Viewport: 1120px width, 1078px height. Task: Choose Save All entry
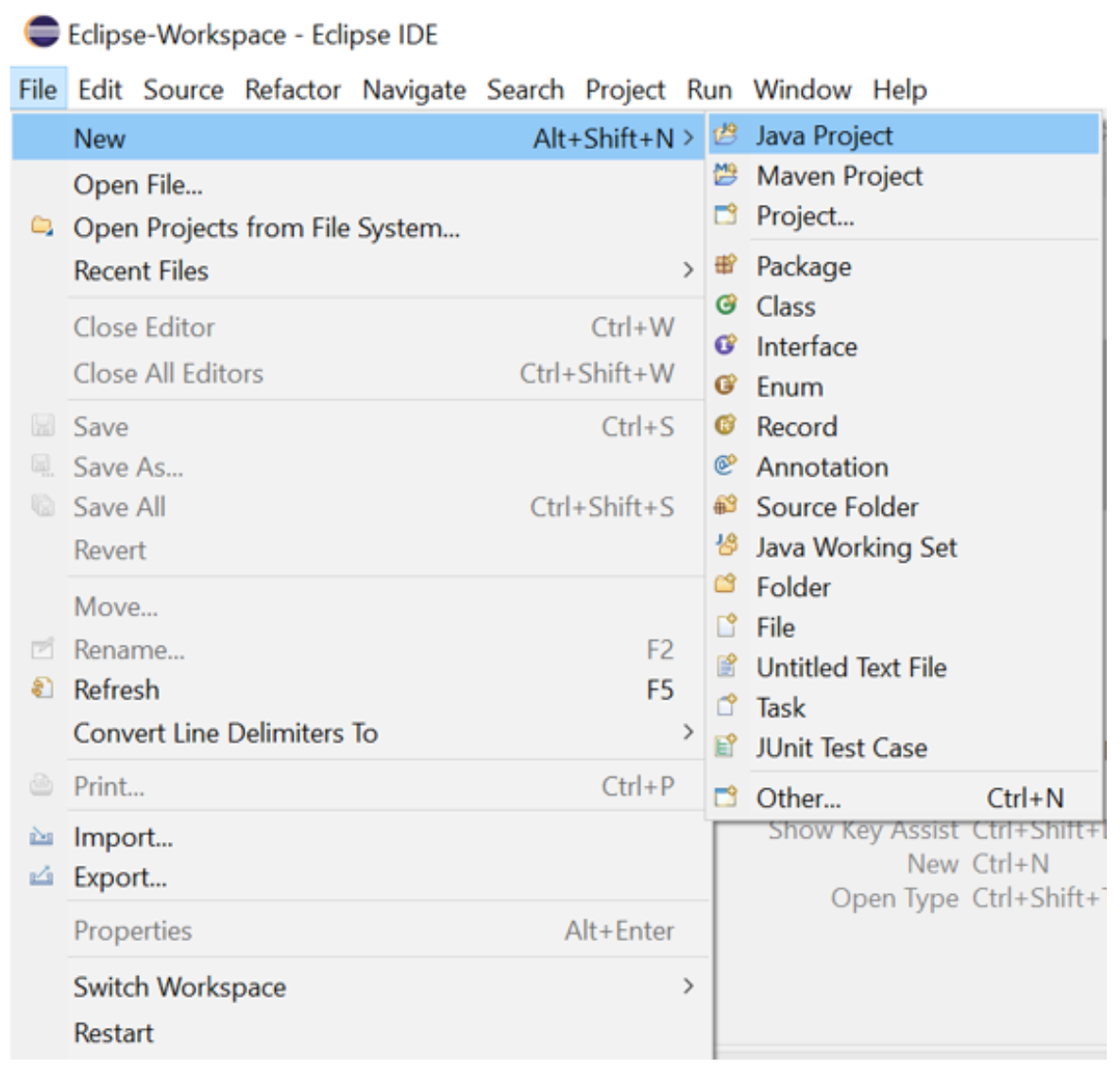(x=357, y=506)
